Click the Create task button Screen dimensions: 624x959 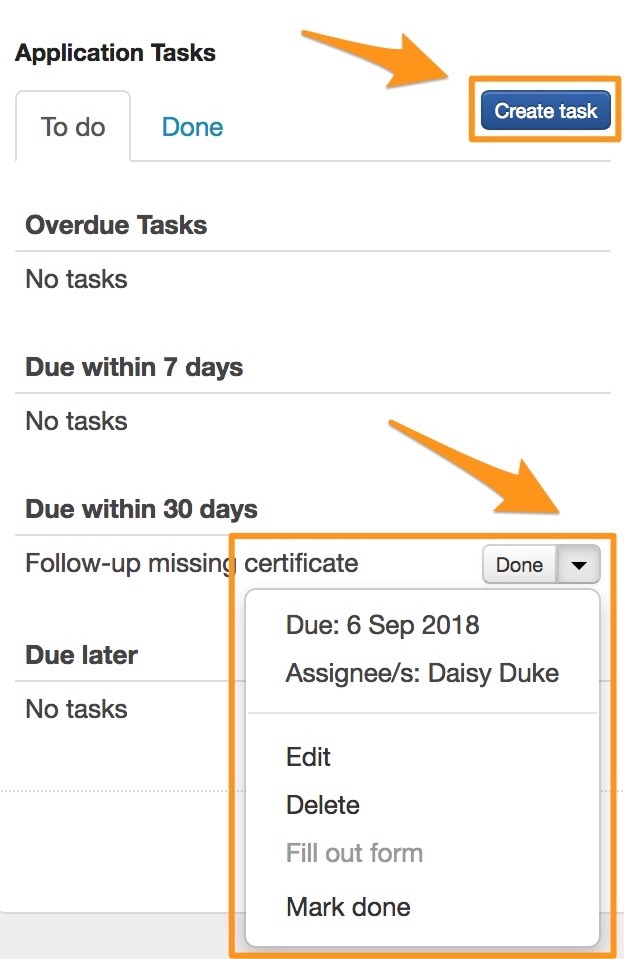coord(545,111)
